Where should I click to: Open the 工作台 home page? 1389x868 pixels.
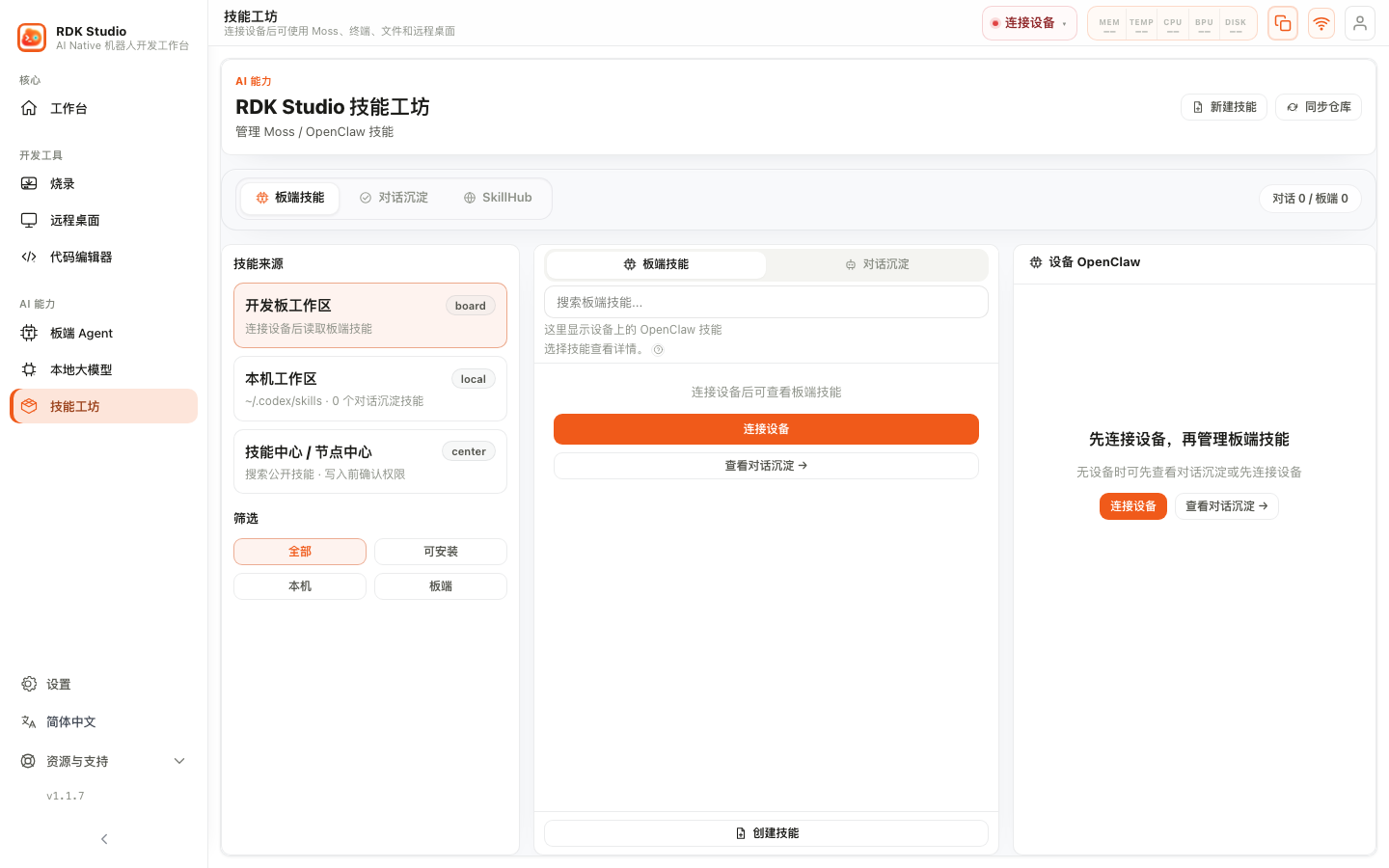103,108
